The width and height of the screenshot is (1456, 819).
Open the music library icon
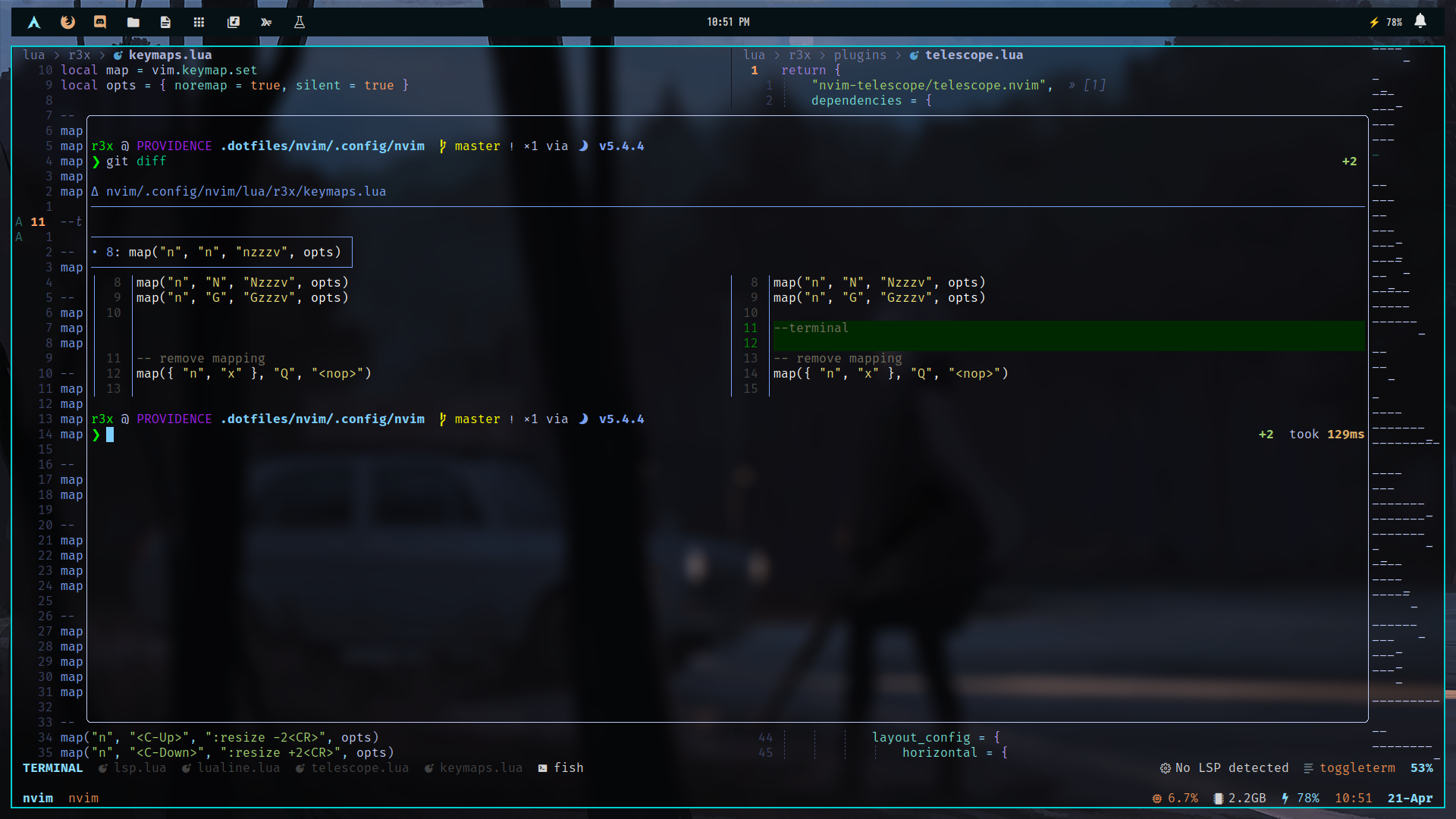coord(234,22)
